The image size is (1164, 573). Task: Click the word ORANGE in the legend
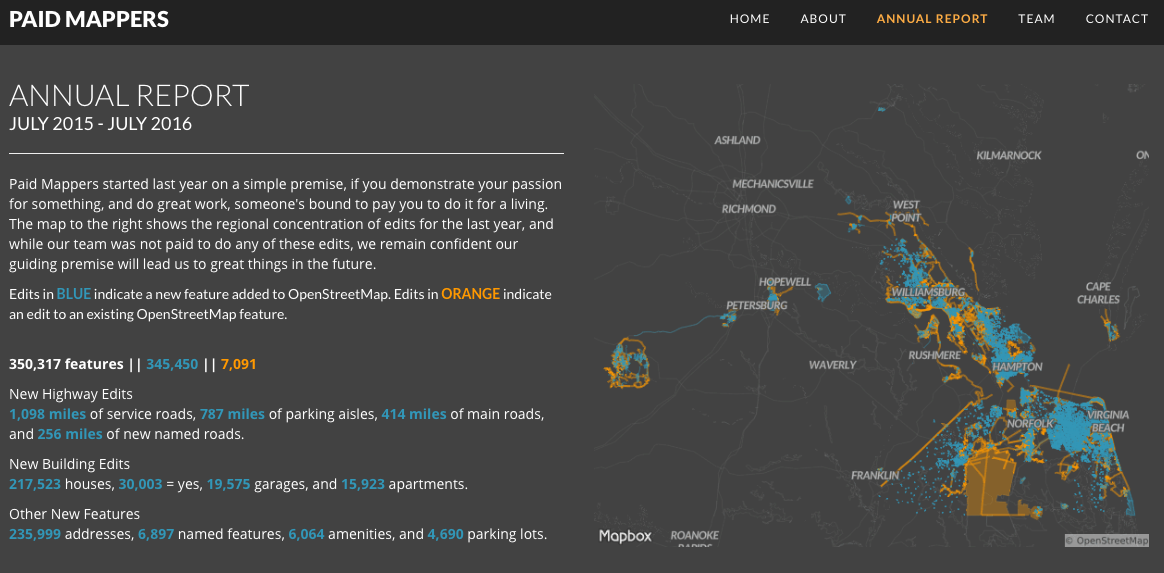(x=471, y=294)
